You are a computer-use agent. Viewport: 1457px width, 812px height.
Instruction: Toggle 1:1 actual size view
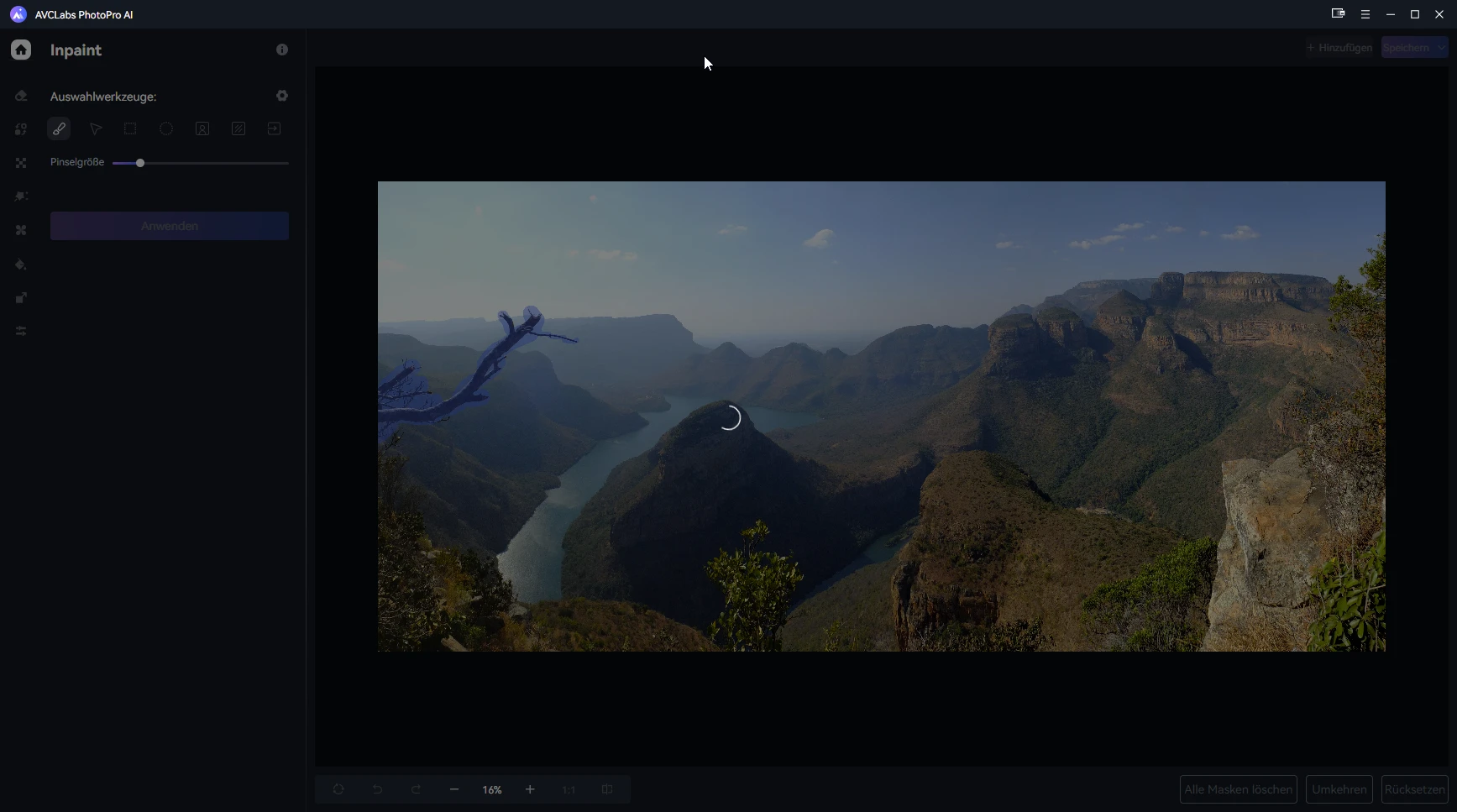point(569,789)
